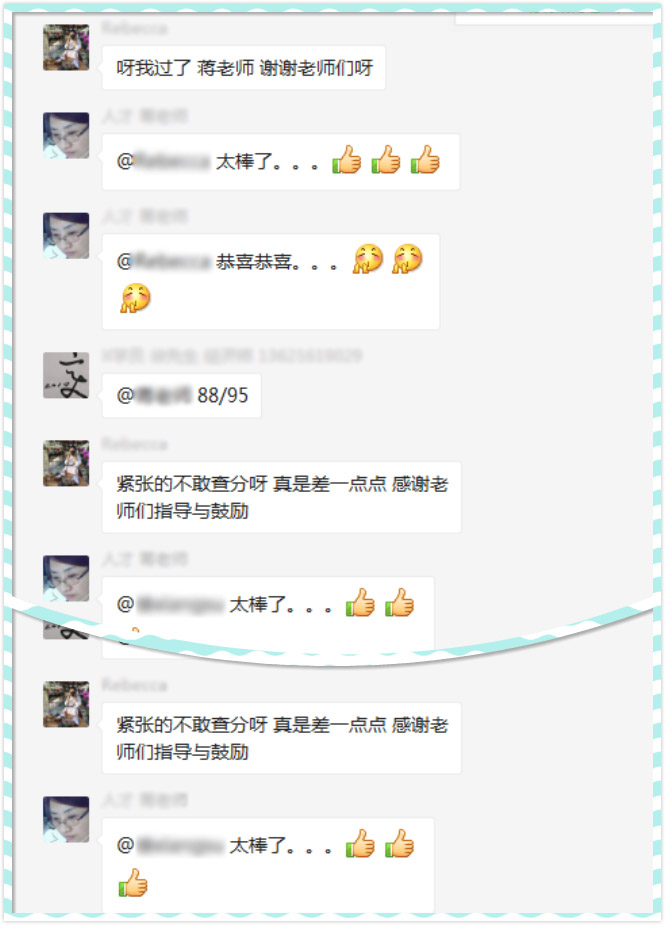The width and height of the screenshot is (665, 925).
Task: Click the blurred @mention in '88/95' message
Action: pyautogui.click(x=155, y=395)
